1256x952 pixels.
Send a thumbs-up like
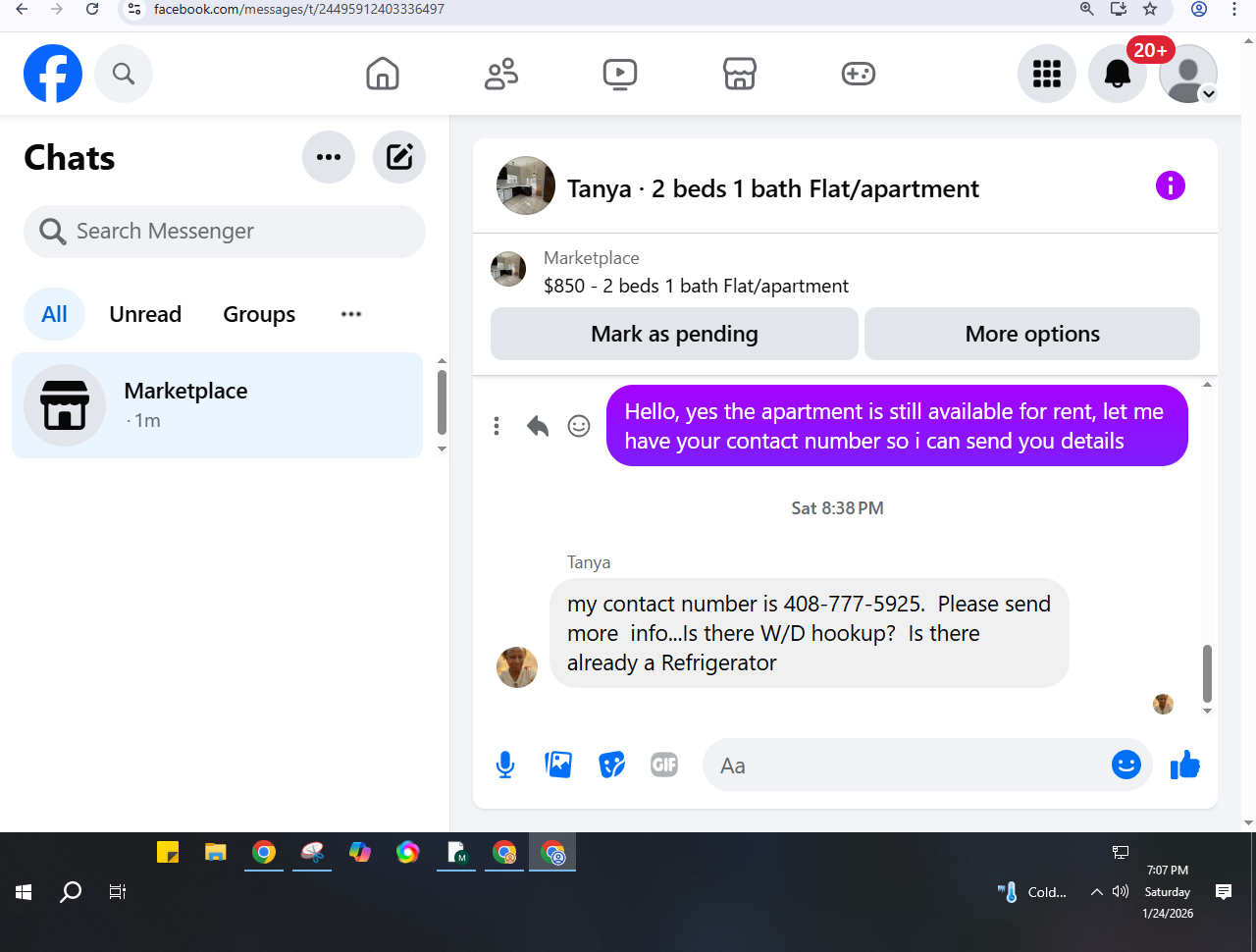pyautogui.click(x=1185, y=765)
